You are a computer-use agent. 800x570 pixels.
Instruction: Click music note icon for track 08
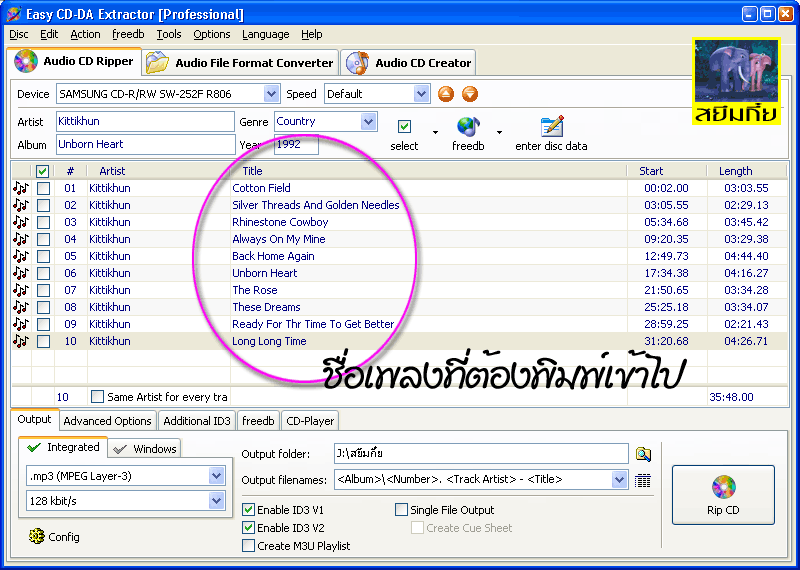click(x=21, y=307)
